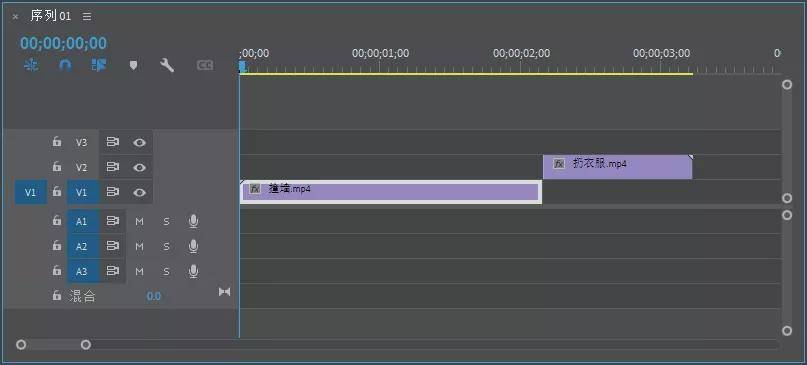Toggle sync lock on track V3

tap(113, 142)
